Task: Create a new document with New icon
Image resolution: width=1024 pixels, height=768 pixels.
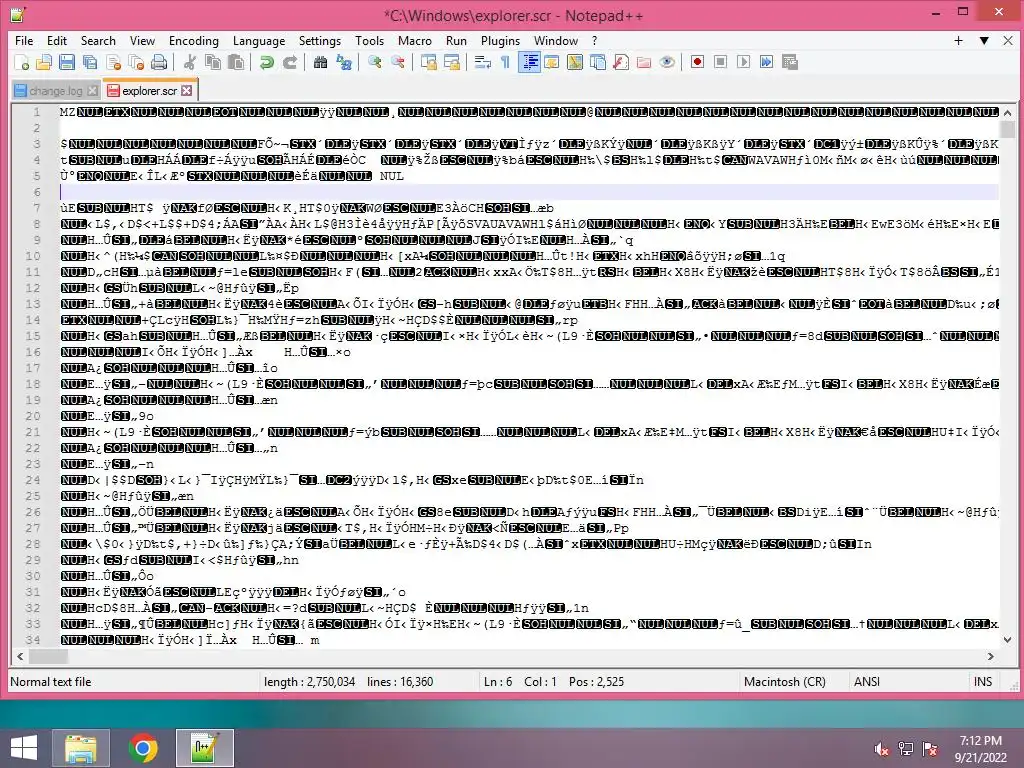Action: 22,62
